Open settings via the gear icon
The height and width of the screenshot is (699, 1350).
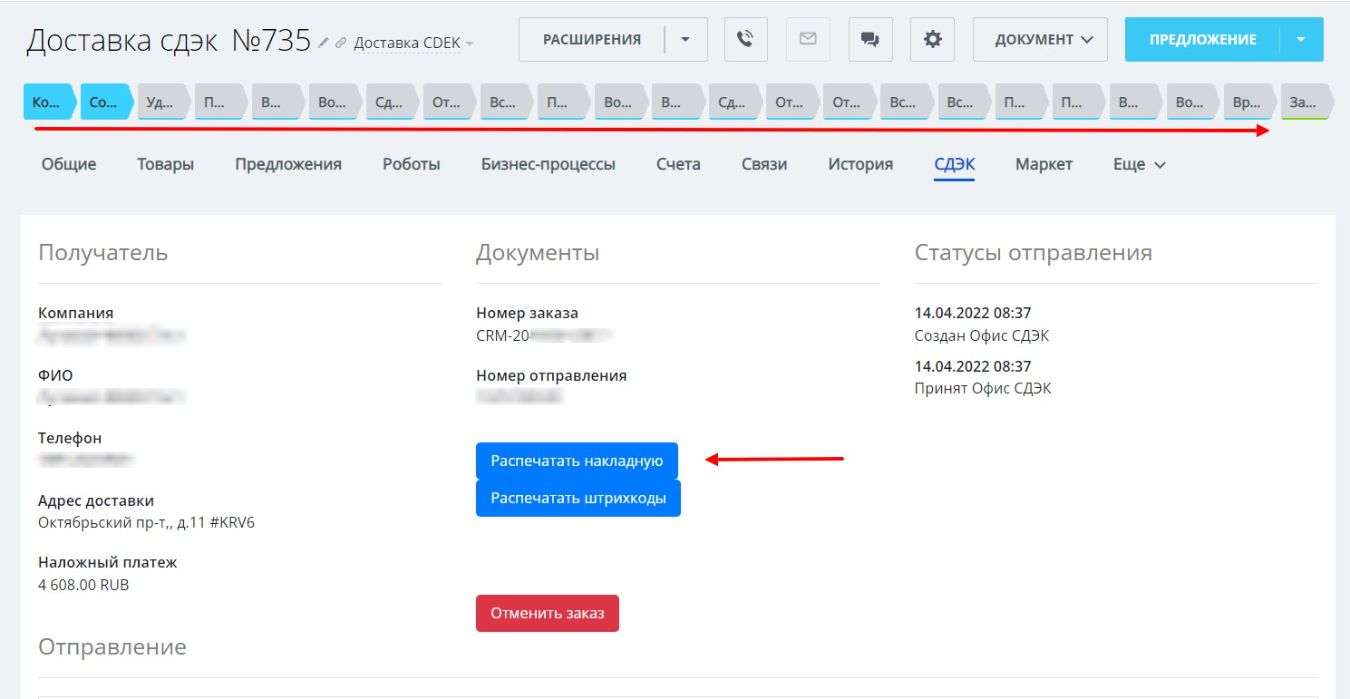(x=932, y=39)
